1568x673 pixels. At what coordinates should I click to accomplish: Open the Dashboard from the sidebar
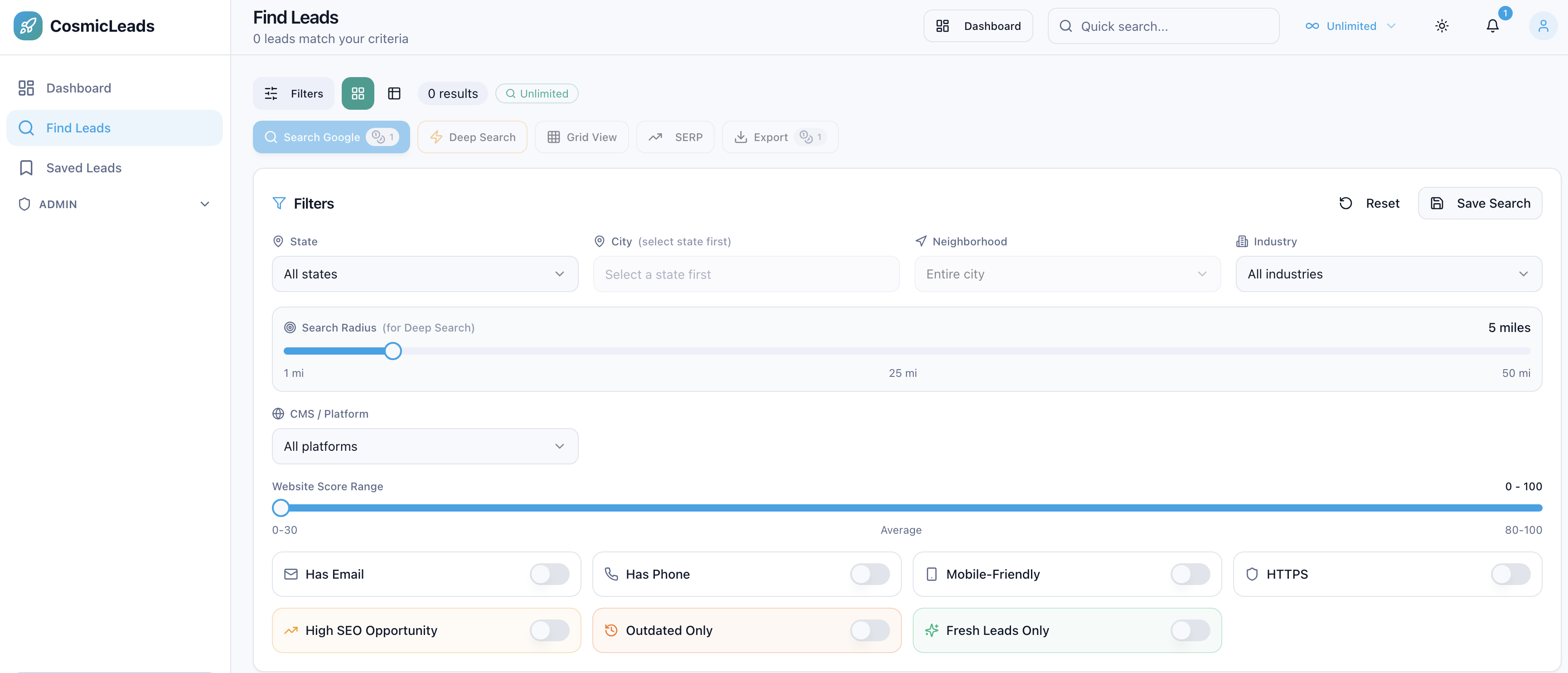[x=78, y=88]
